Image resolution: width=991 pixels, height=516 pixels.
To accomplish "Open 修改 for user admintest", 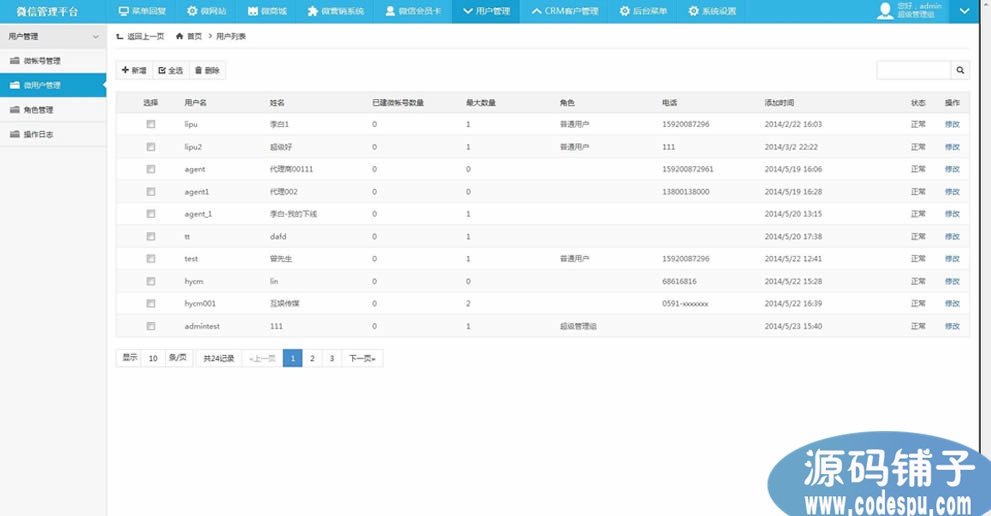I will [952, 326].
